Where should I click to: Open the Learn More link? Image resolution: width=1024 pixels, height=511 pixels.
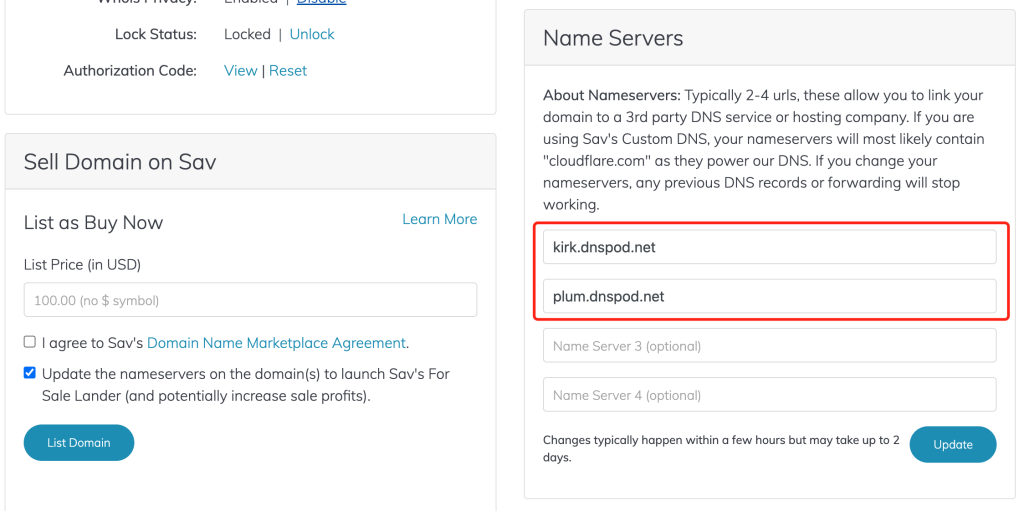pyautogui.click(x=439, y=219)
